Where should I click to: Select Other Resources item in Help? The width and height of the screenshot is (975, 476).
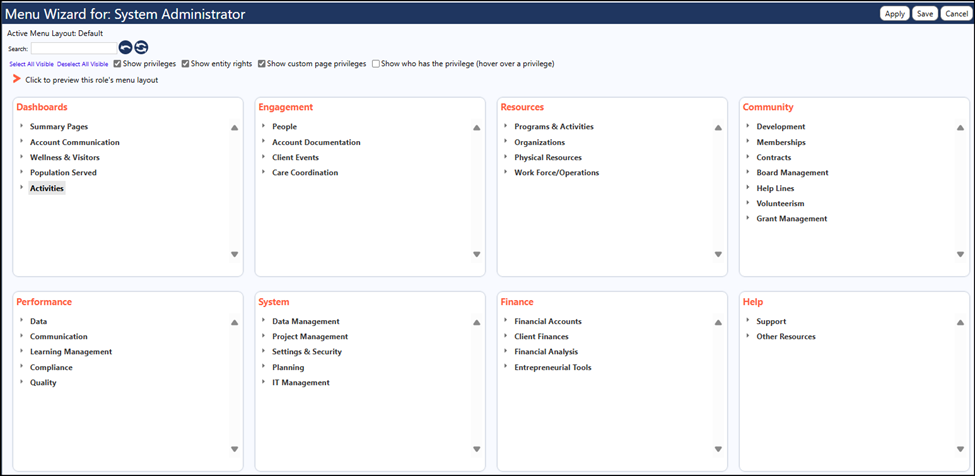coord(786,337)
